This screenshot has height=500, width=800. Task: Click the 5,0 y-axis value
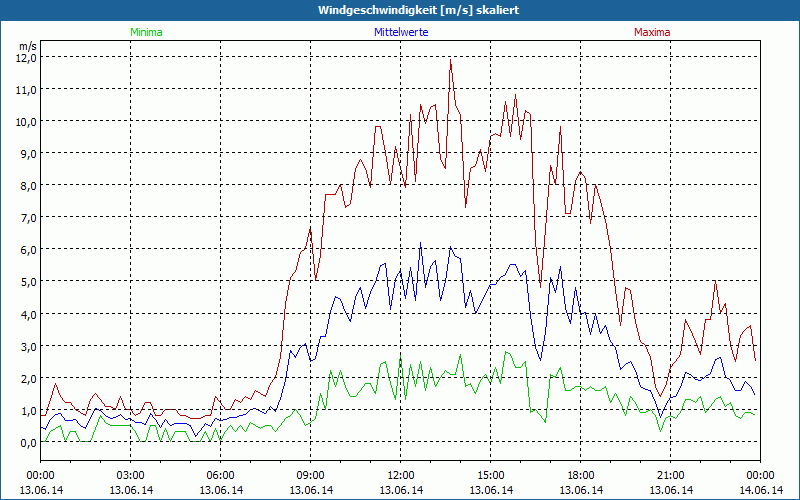click(x=28, y=282)
